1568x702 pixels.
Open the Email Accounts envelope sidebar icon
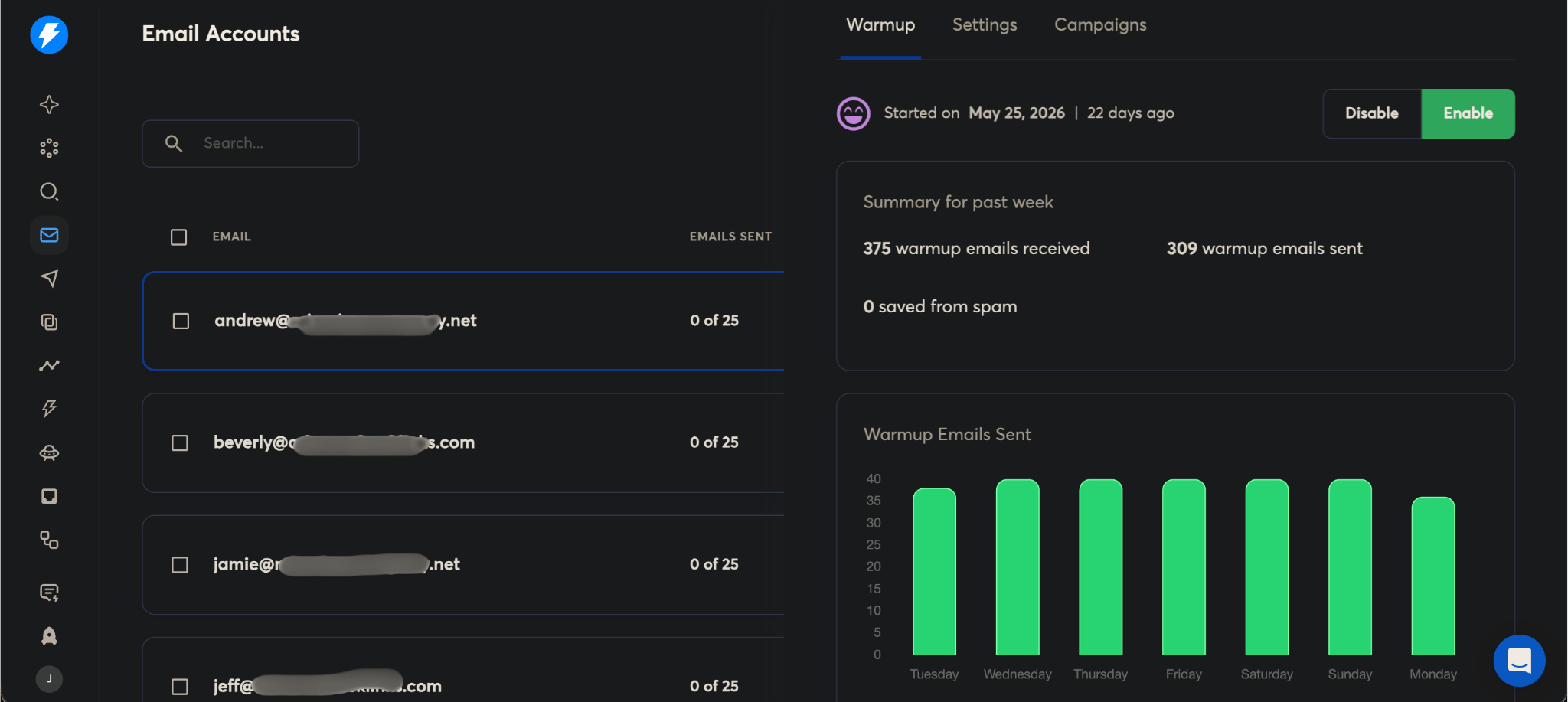tap(49, 235)
